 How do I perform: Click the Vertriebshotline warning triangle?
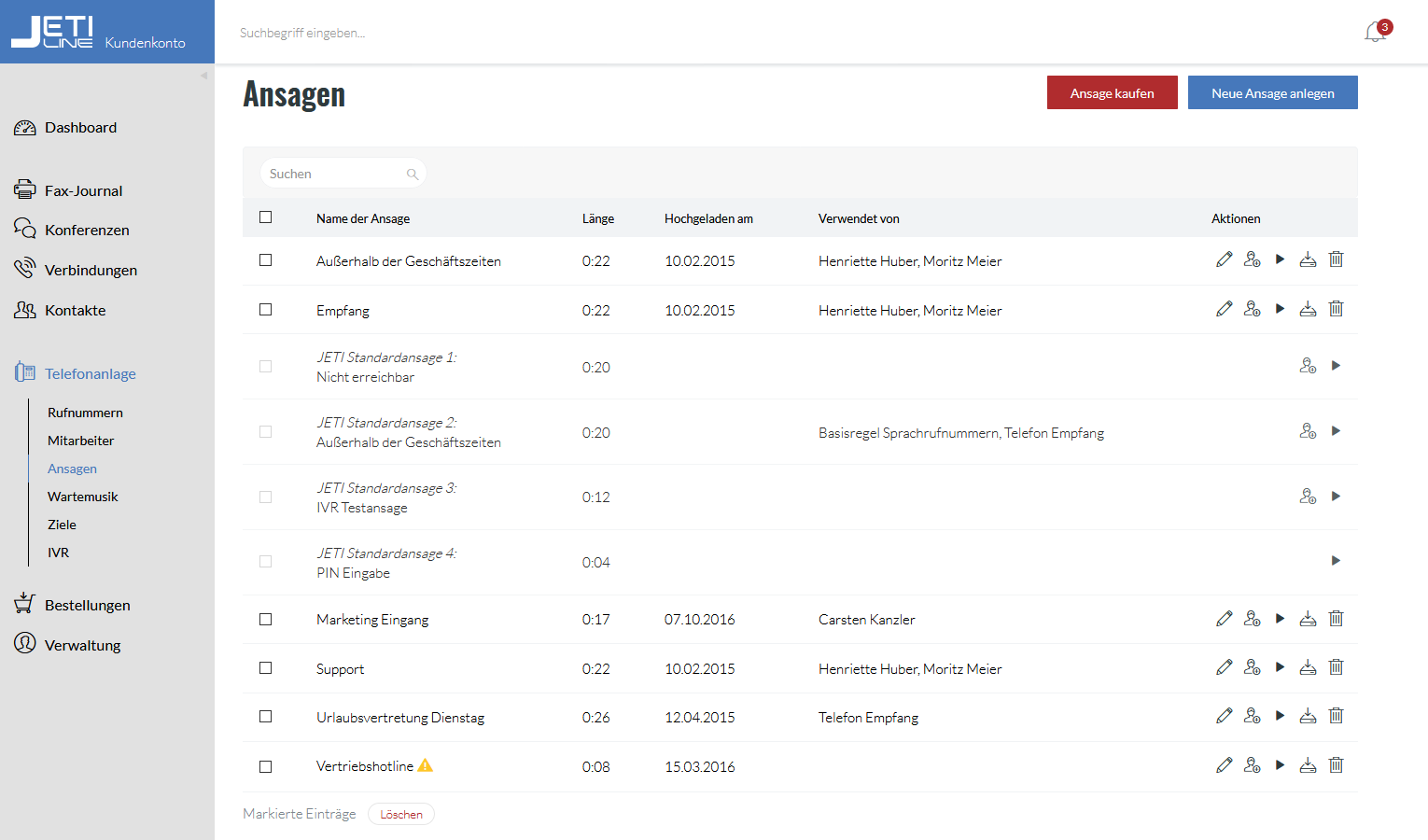tap(426, 765)
